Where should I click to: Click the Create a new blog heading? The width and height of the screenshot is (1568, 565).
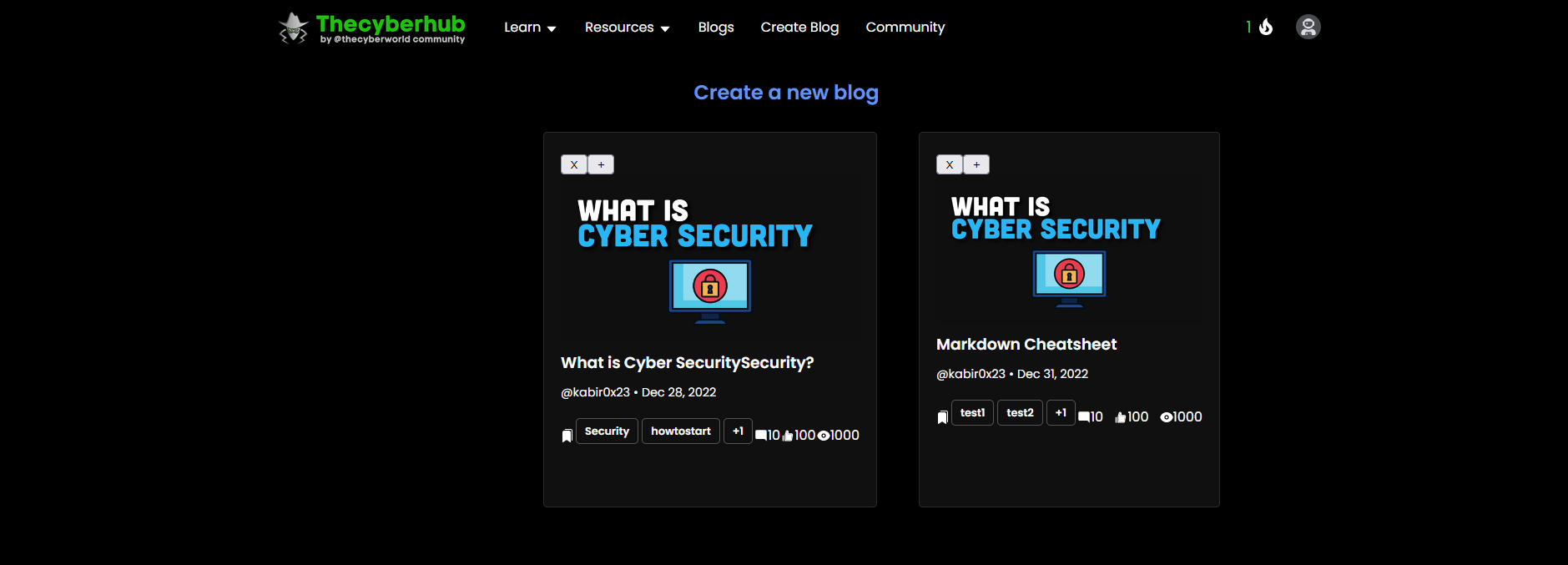pyautogui.click(x=786, y=93)
